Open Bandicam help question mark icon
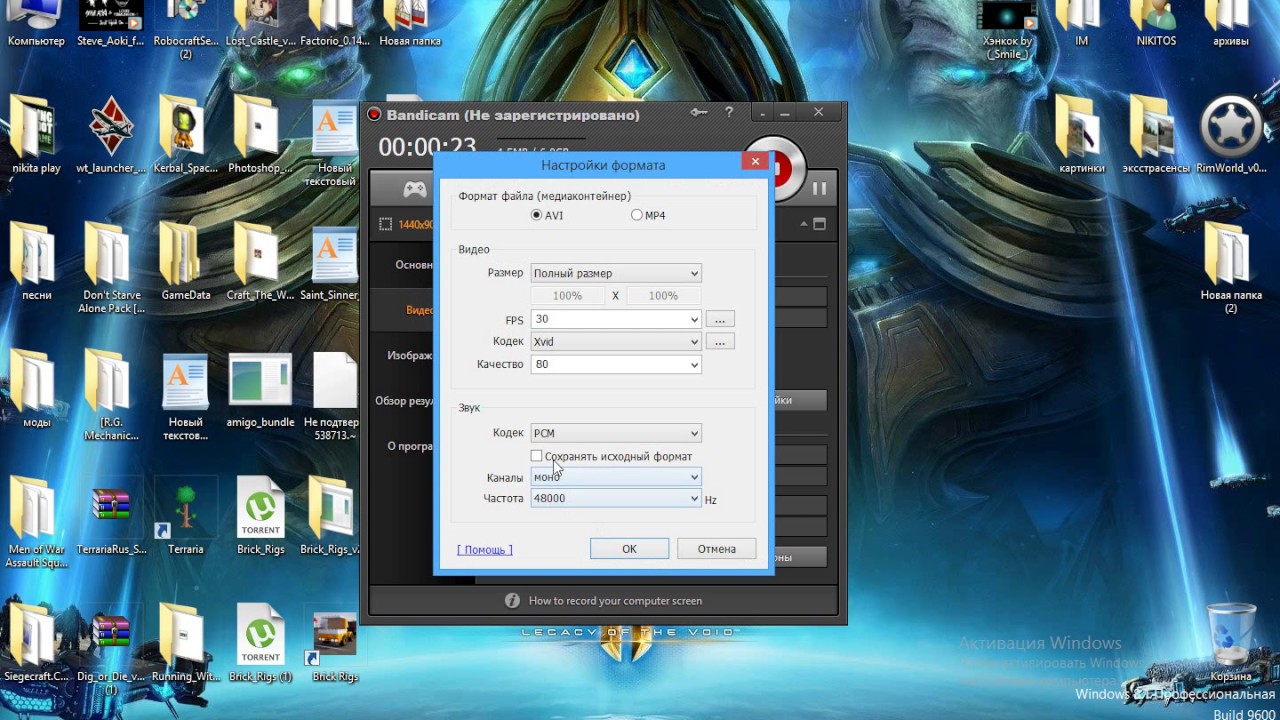 (x=729, y=113)
